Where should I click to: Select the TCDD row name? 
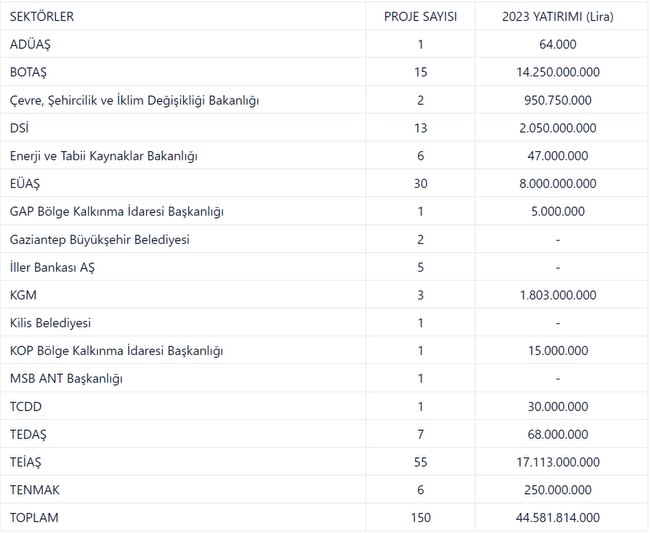point(26,407)
